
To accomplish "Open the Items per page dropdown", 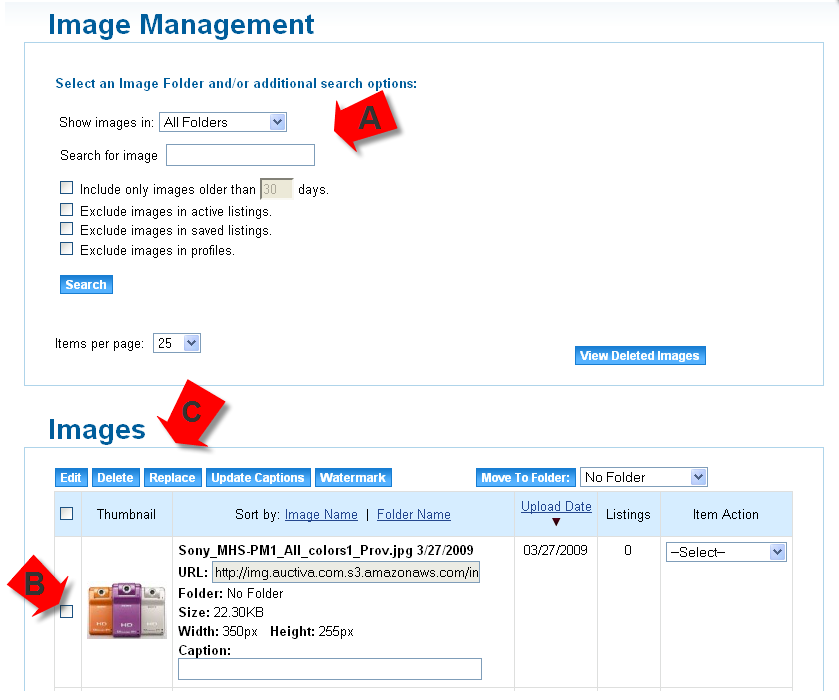I will pyautogui.click(x=176, y=342).
